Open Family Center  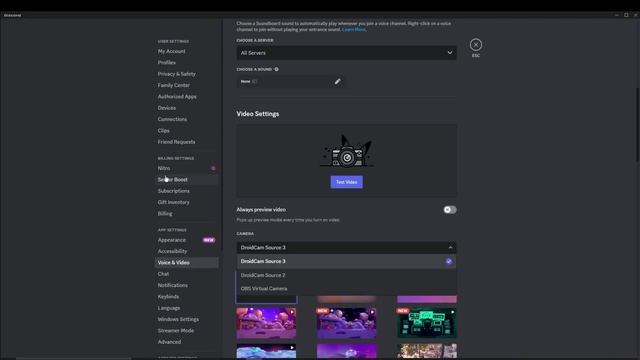point(174,85)
